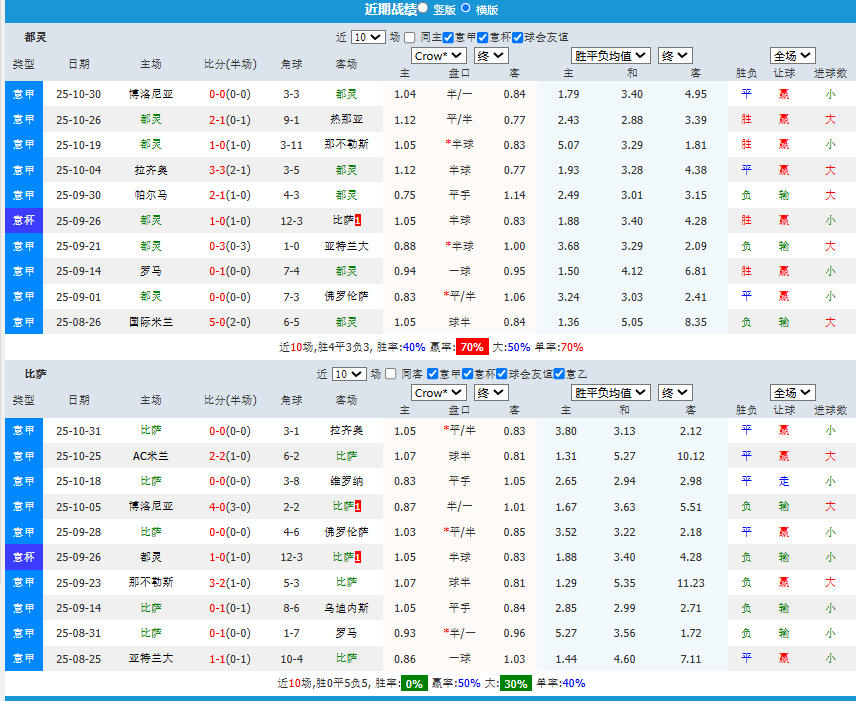Click the purple 意杯 badge in 都灵's table
Screen dimensions: 856x701
23,220
